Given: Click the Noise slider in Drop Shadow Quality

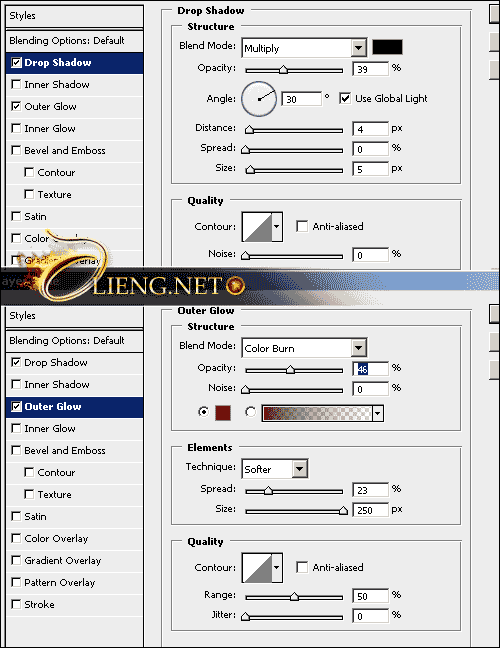Looking at the screenshot, I should (x=294, y=256).
